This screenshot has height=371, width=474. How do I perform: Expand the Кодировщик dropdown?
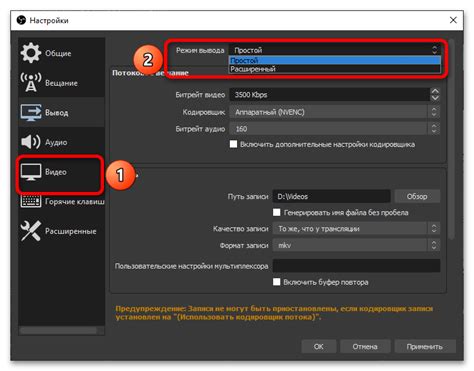click(335, 112)
